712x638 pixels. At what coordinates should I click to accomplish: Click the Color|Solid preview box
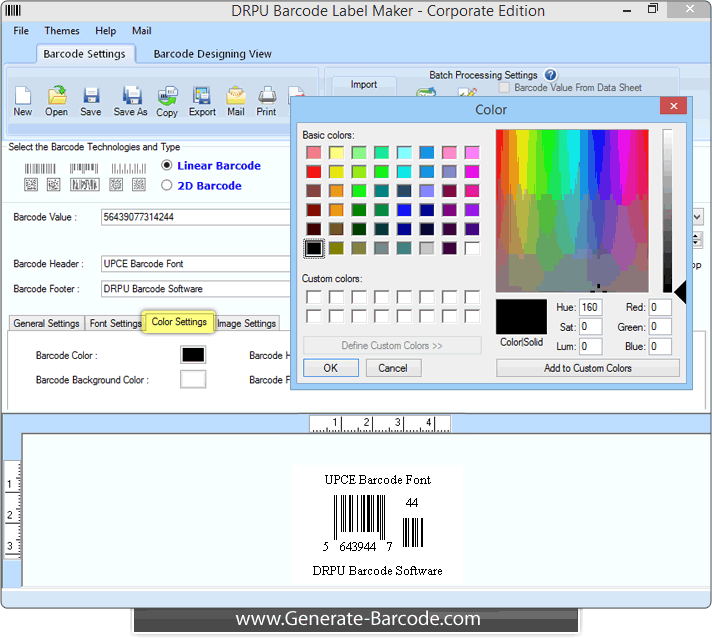tap(521, 317)
